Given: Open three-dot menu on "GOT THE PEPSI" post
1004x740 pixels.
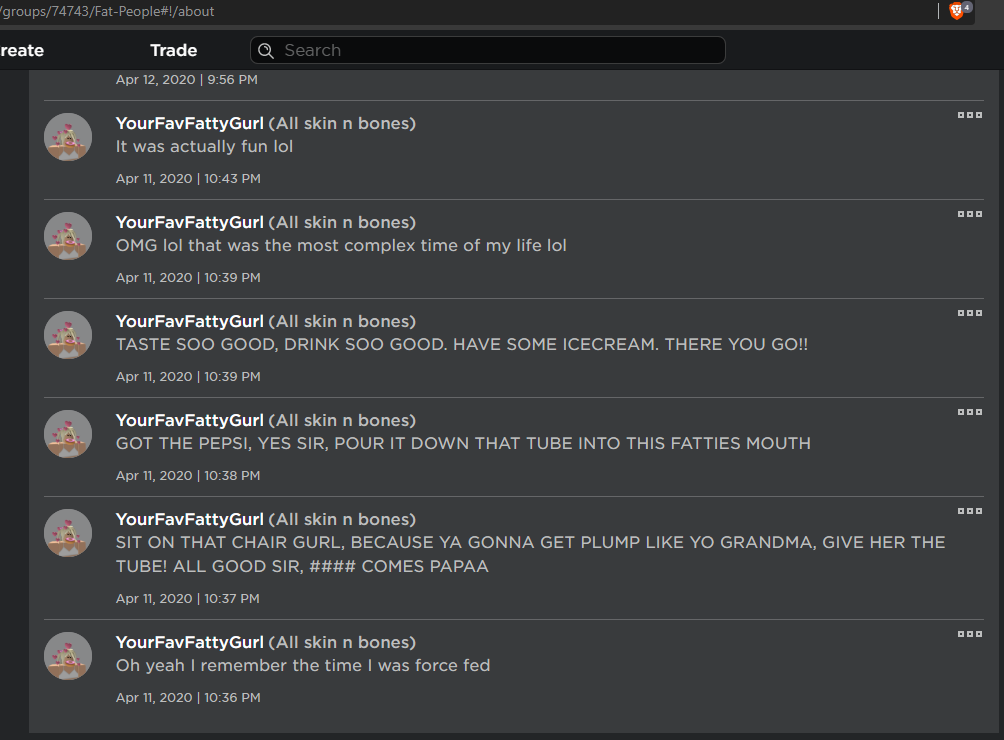Looking at the screenshot, I should pyautogui.click(x=969, y=412).
